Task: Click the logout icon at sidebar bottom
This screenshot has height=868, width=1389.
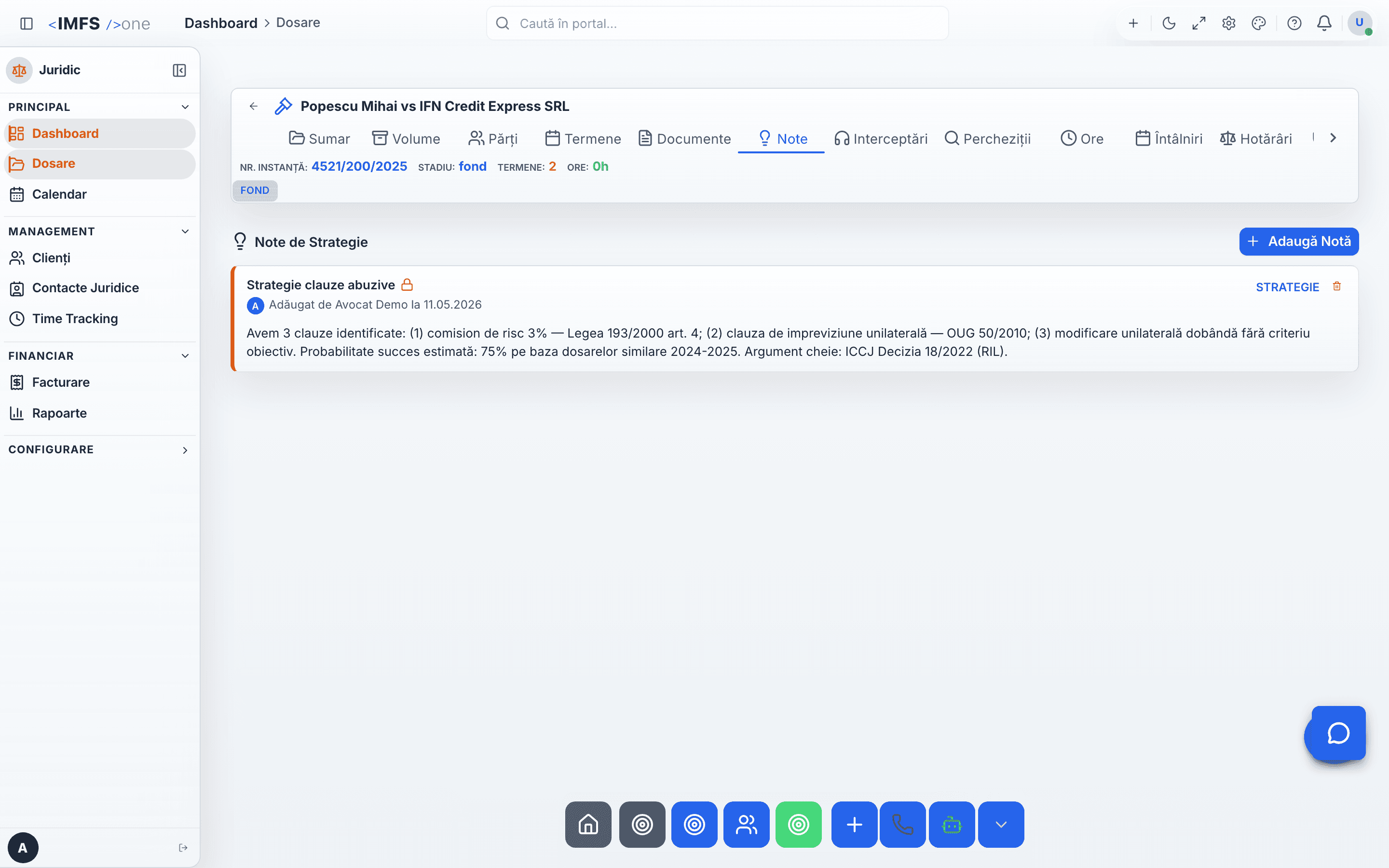Action: coord(183,847)
